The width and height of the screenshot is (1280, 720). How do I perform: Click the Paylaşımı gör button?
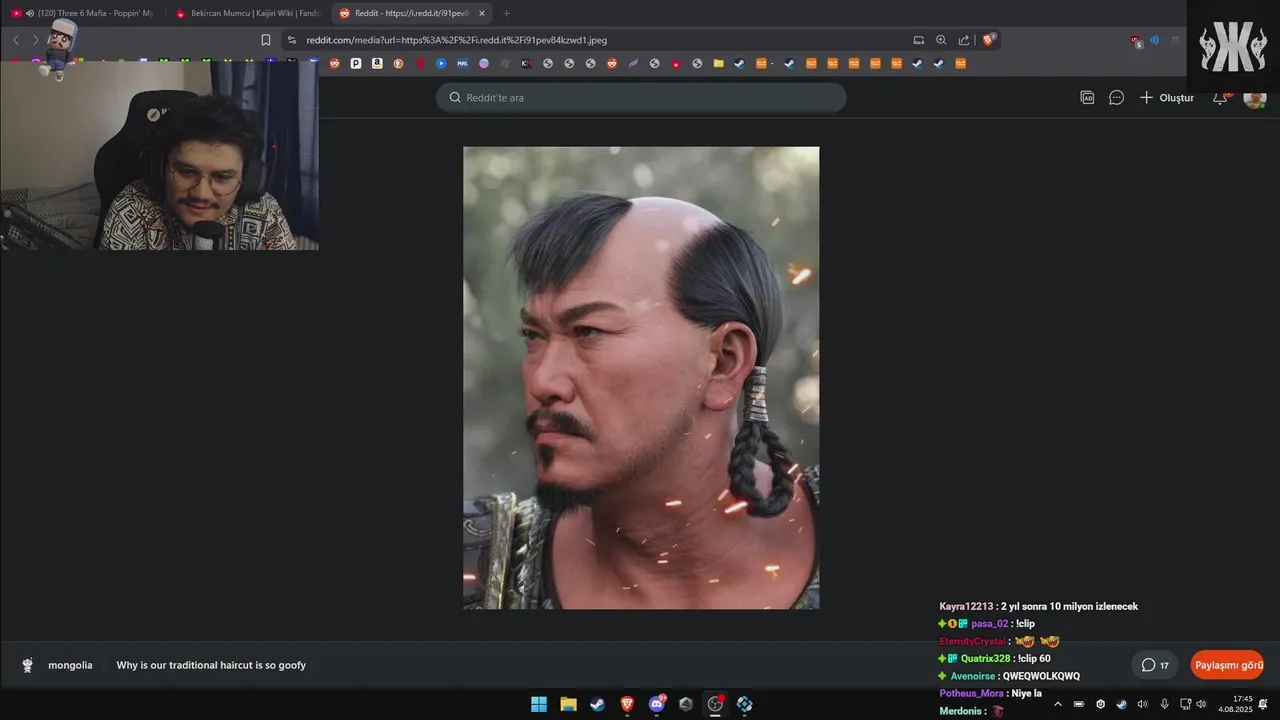click(1227, 665)
